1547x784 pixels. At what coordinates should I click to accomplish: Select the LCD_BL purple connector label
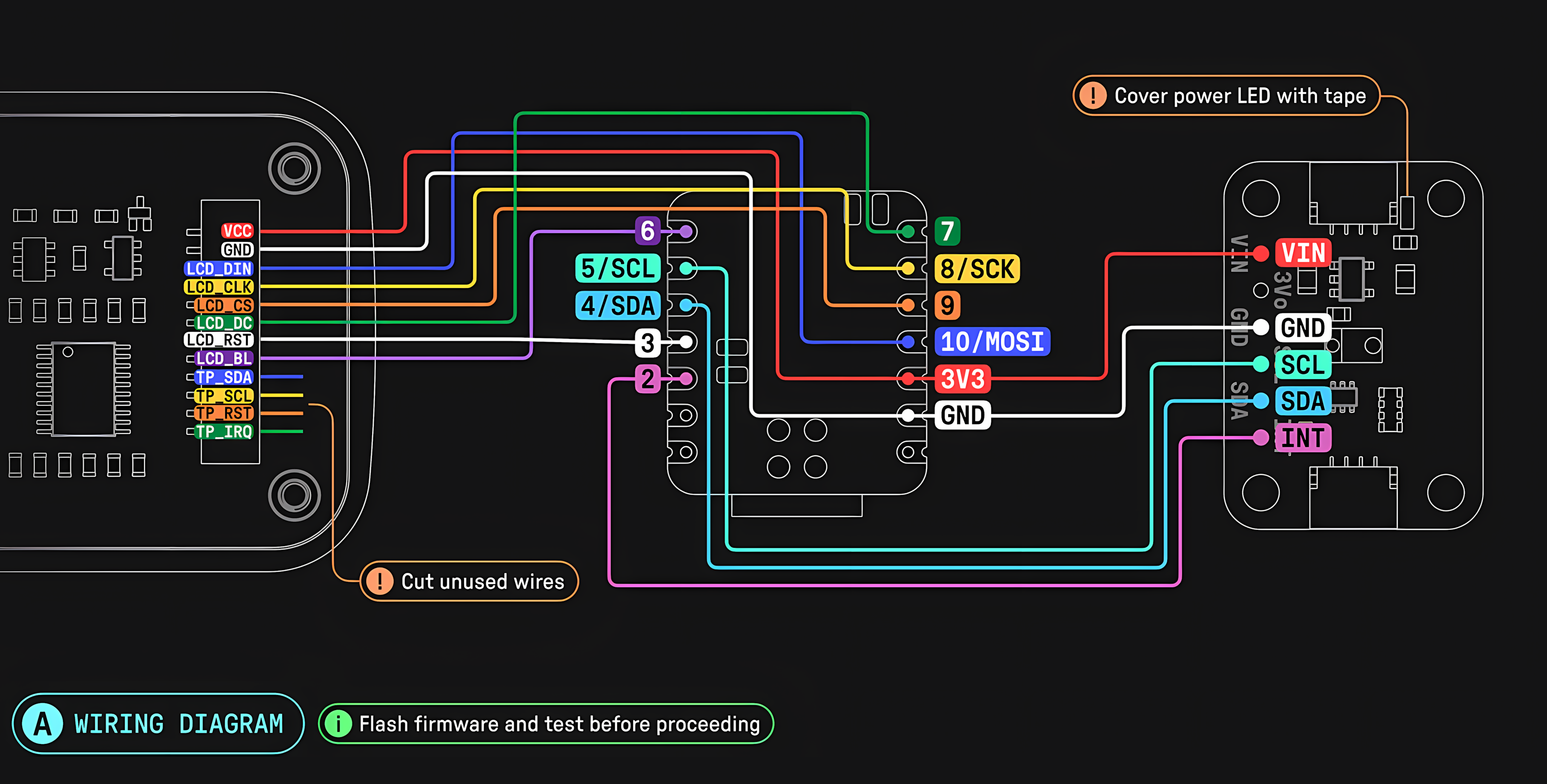tap(223, 358)
